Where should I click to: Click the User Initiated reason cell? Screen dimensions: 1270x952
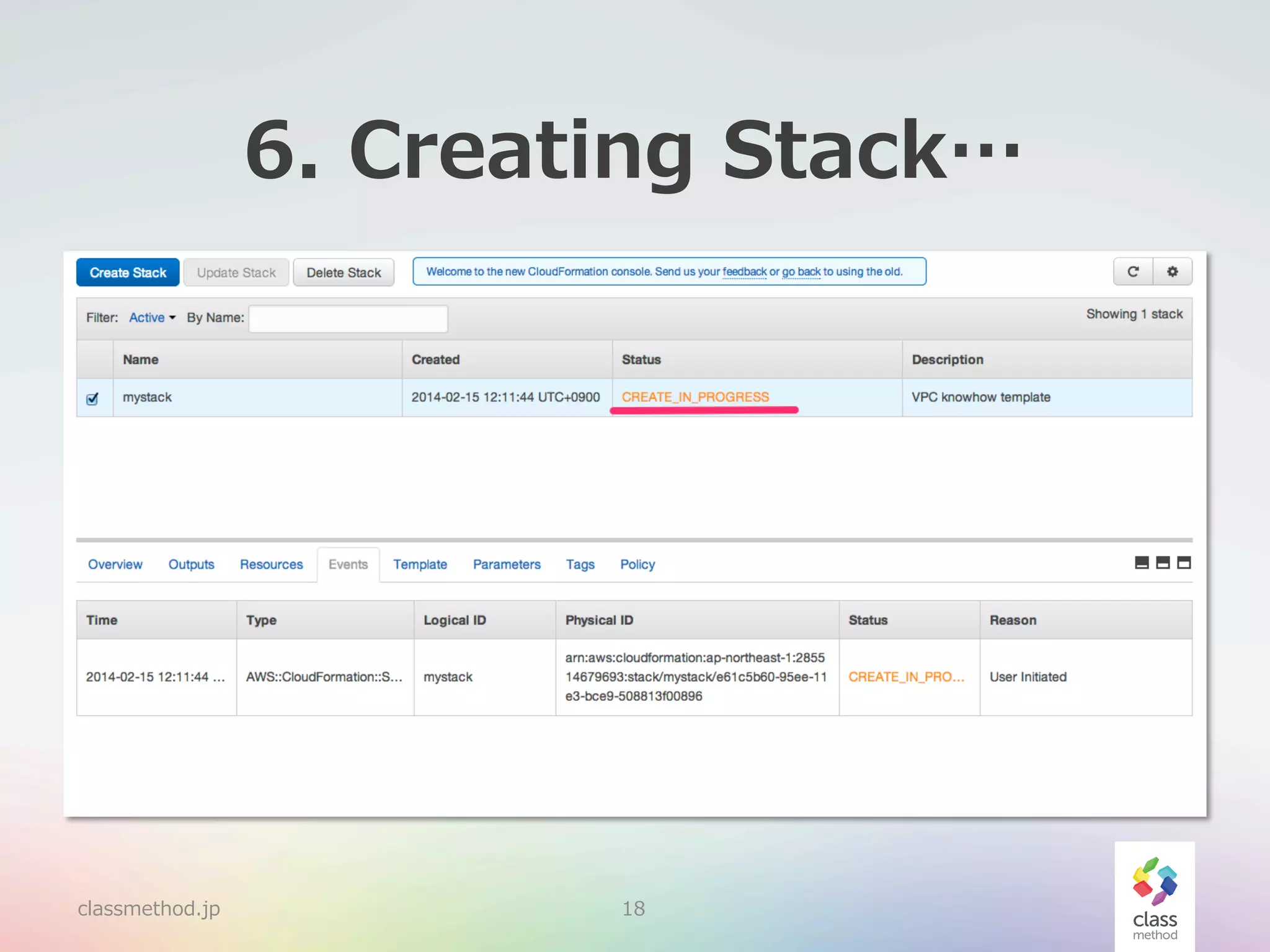point(1086,677)
